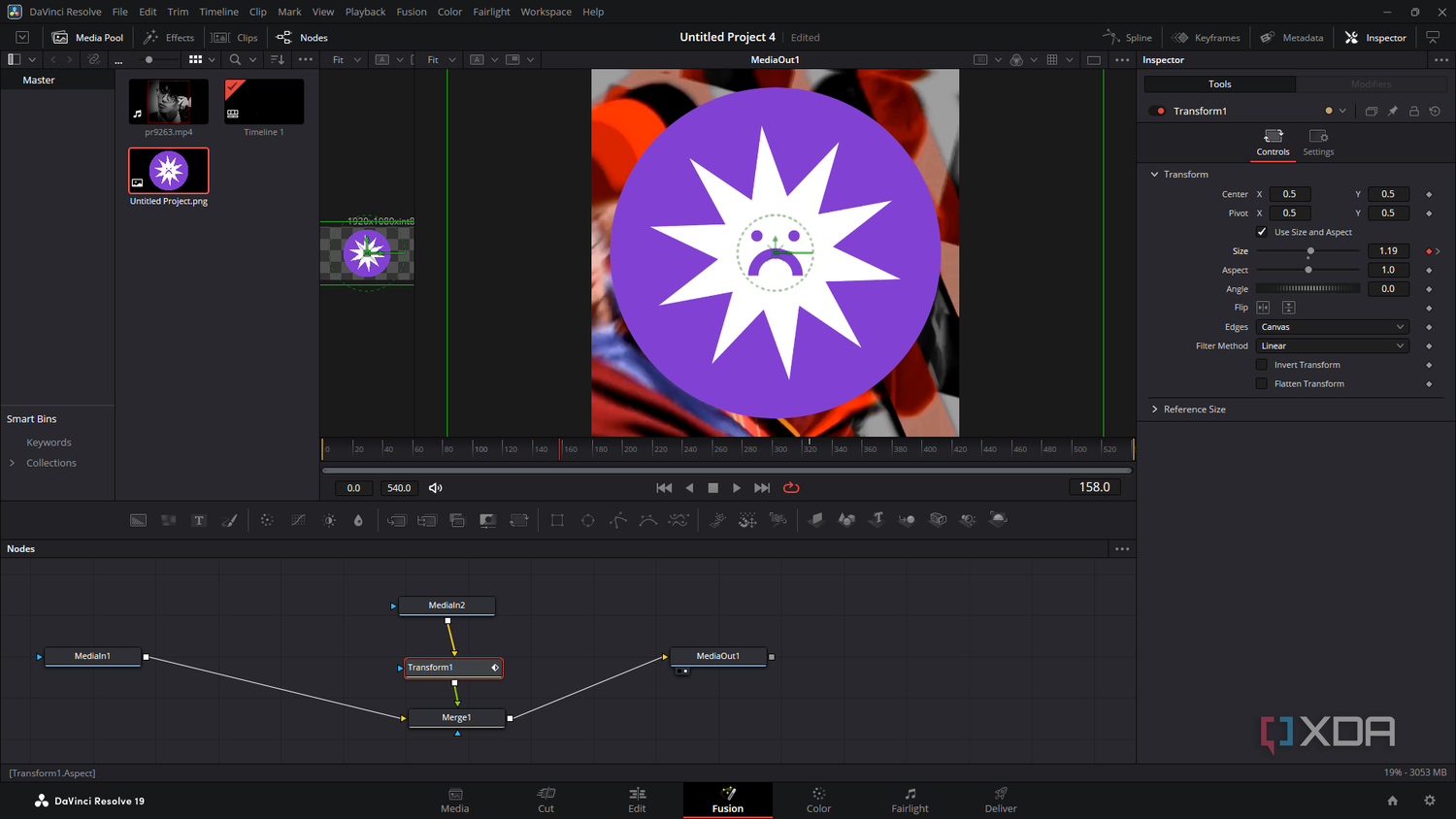Select Untitled Project.png thumbnail
The height and width of the screenshot is (819, 1456).
[x=169, y=171]
